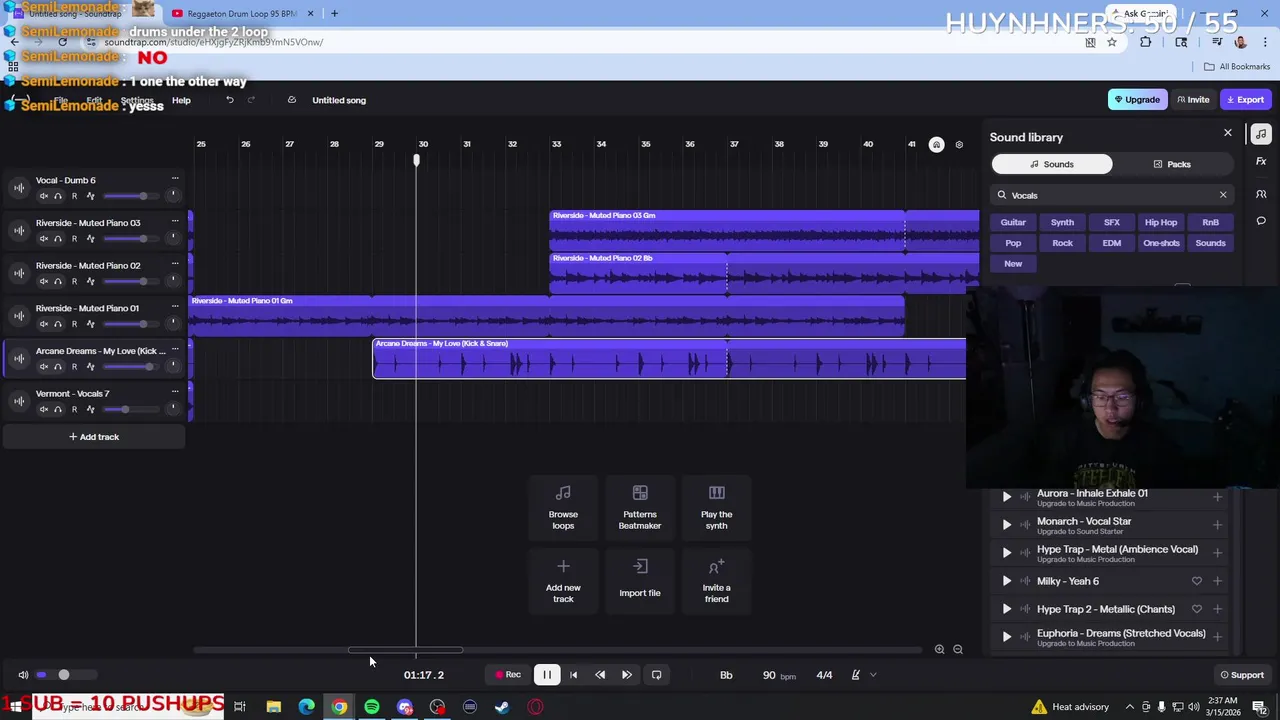
Task: Zoom out the timeline with magnifier minus
Action: pos(958,650)
